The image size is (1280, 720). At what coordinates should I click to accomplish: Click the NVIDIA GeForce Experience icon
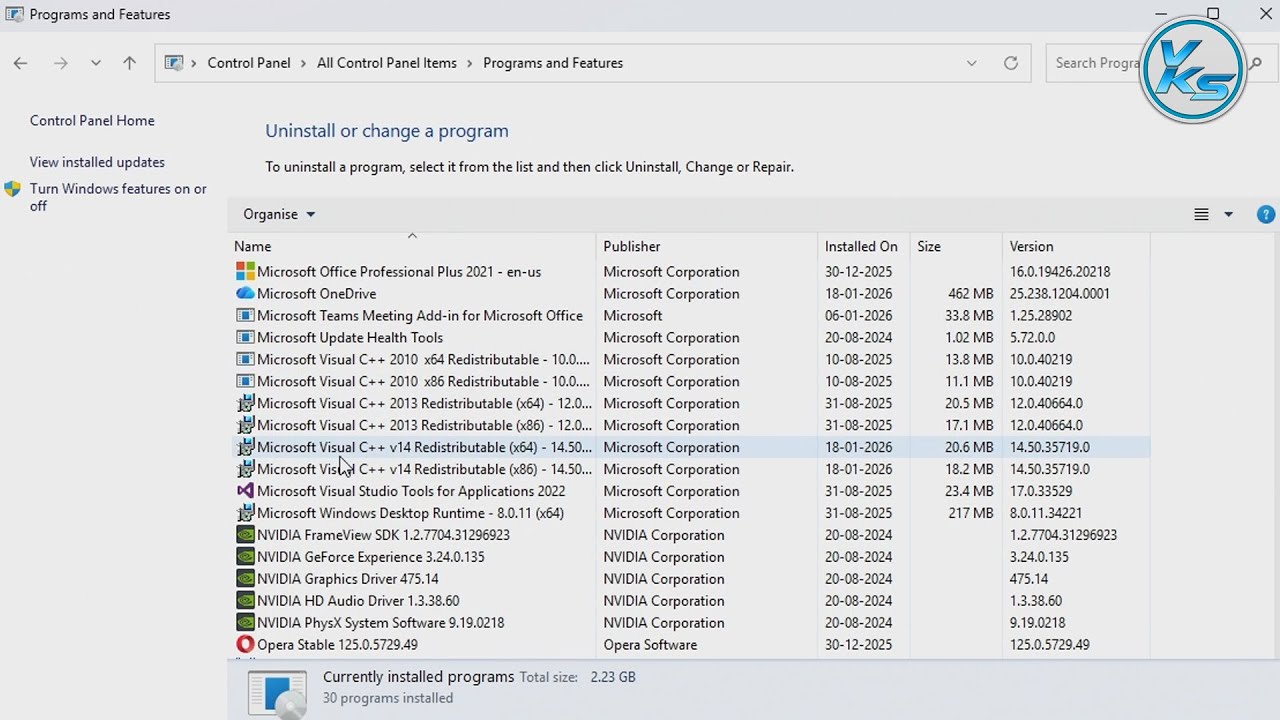click(x=245, y=557)
